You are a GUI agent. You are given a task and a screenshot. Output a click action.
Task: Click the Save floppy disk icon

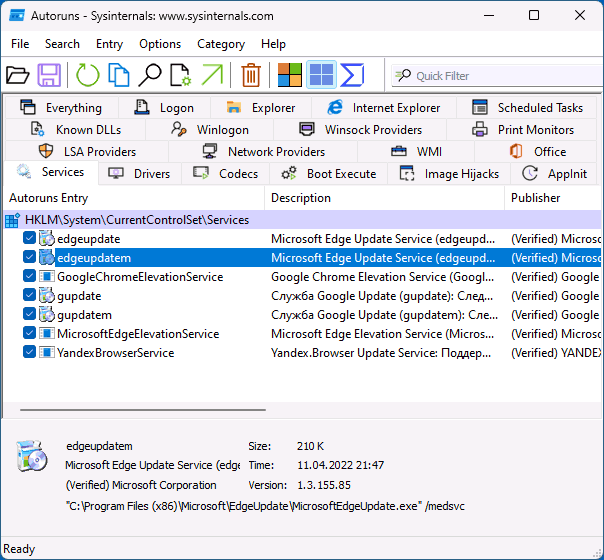point(49,75)
